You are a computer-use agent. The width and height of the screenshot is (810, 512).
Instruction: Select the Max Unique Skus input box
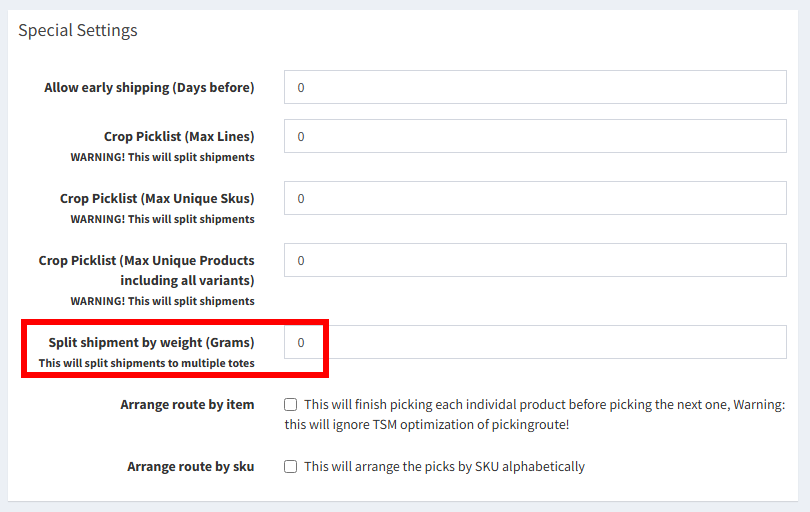pyautogui.click(x=535, y=198)
